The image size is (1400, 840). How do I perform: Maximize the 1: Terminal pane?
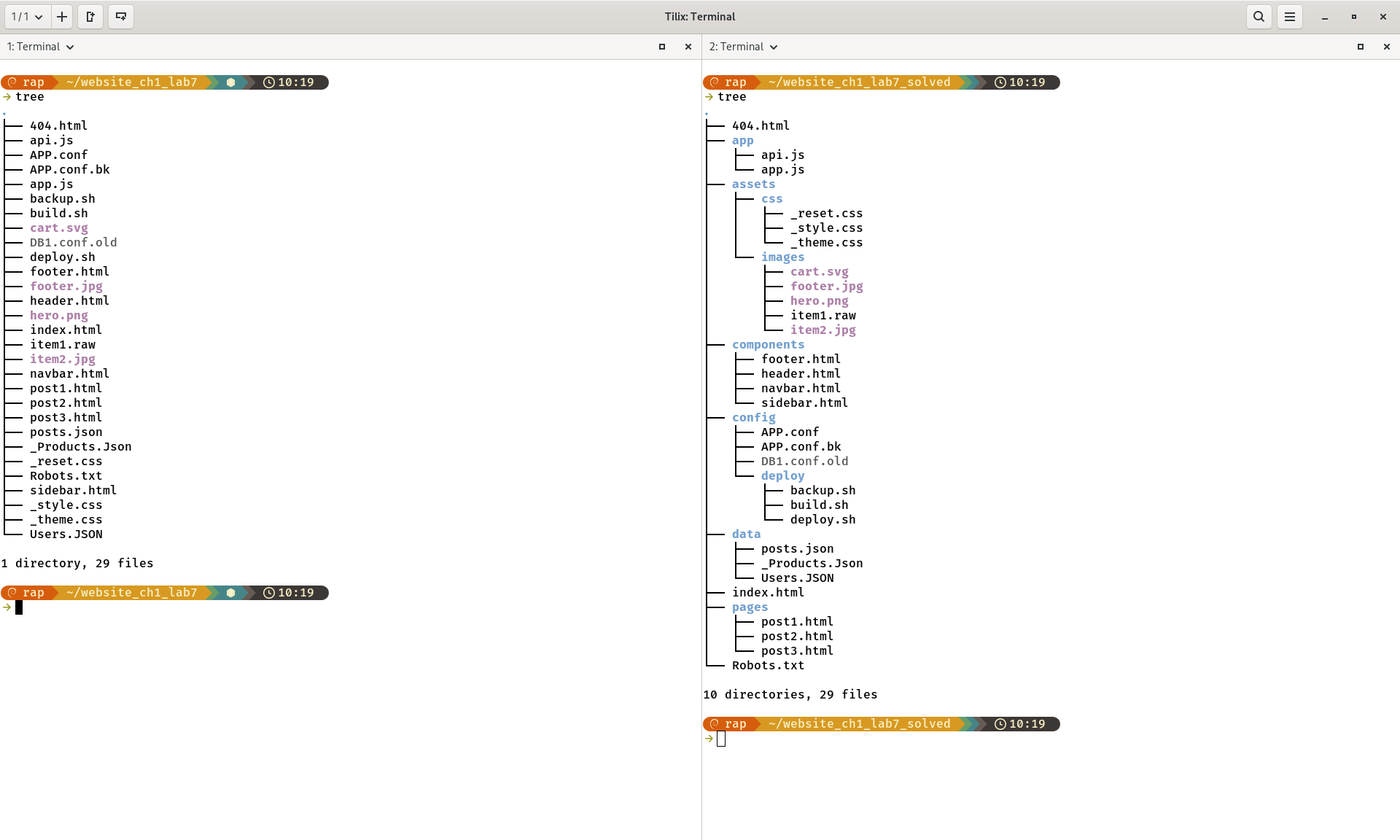(x=662, y=47)
